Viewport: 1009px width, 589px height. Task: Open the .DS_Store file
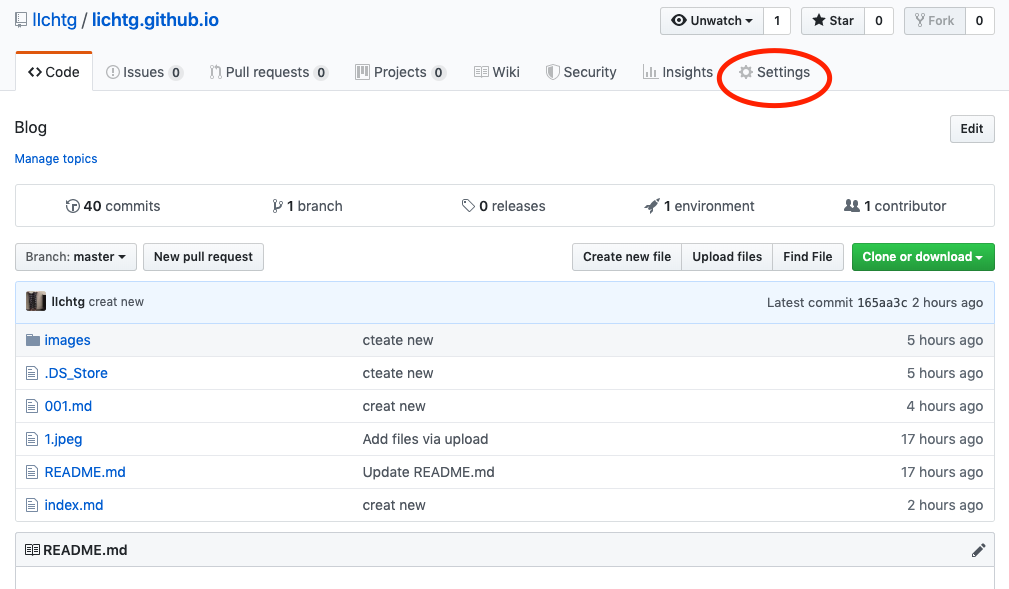click(x=76, y=373)
